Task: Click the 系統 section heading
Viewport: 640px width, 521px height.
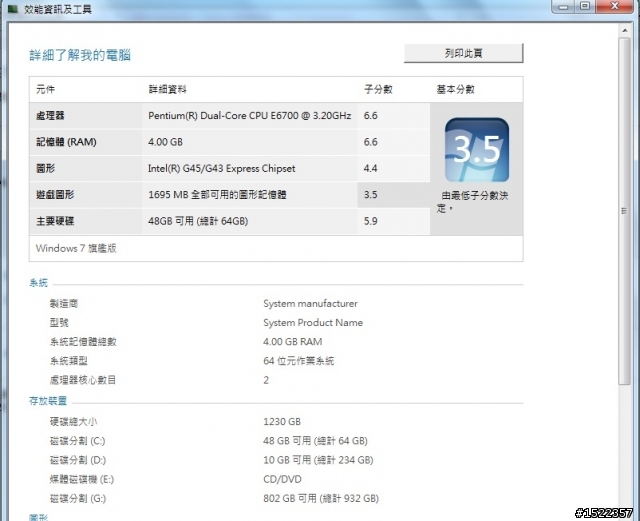Action: click(x=38, y=283)
